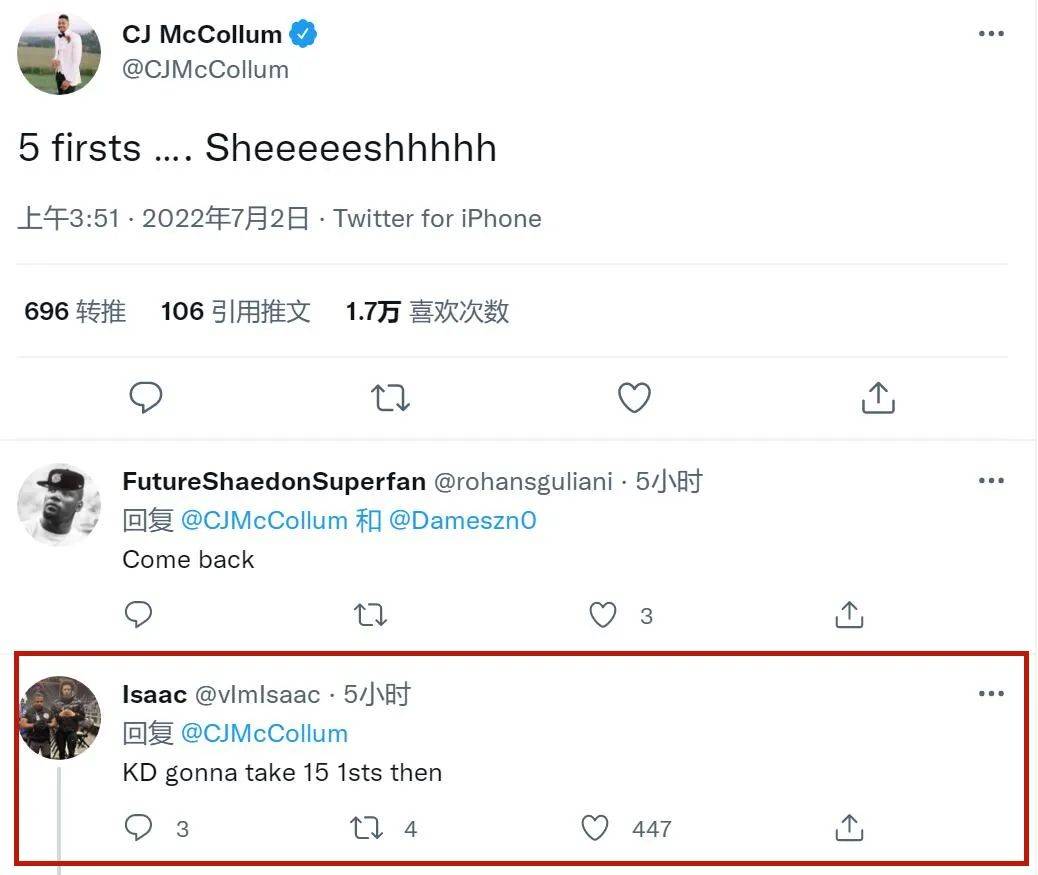Open more options on FutureShaedonSuperfan's reply
This screenshot has width=1038, height=875.
(991, 481)
